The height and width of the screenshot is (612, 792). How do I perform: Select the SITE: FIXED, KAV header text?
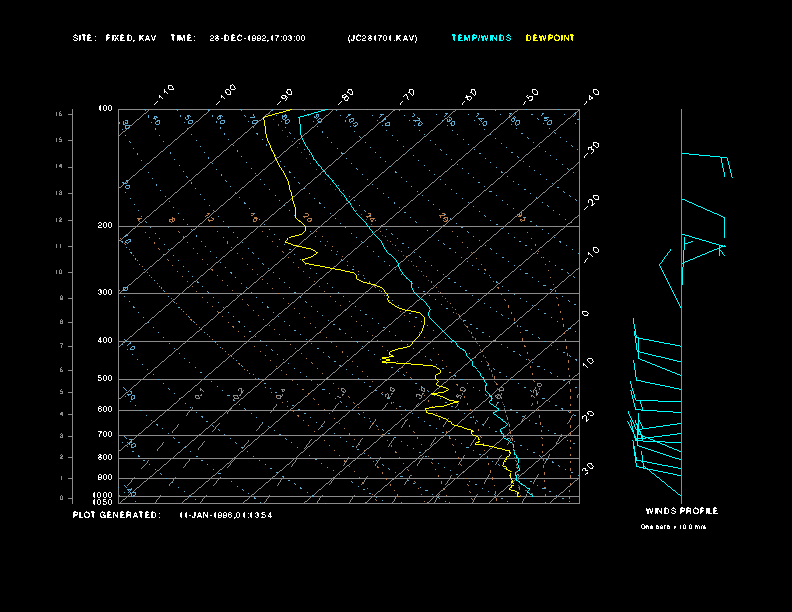[x=115, y=38]
